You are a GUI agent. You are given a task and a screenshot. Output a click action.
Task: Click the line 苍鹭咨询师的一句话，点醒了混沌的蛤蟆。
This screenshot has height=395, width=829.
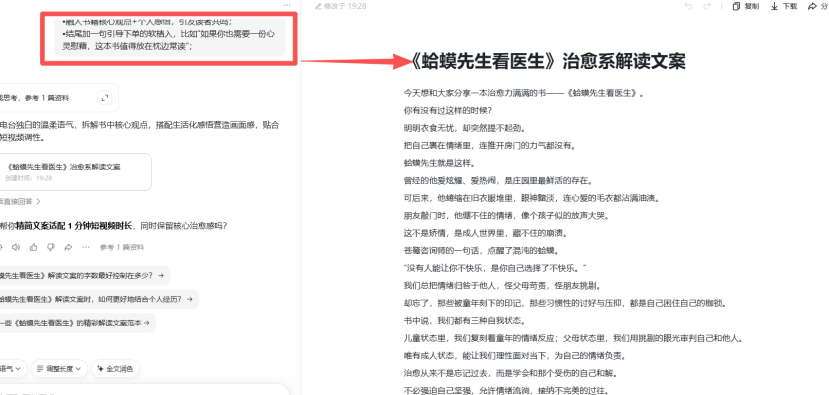pos(482,250)
